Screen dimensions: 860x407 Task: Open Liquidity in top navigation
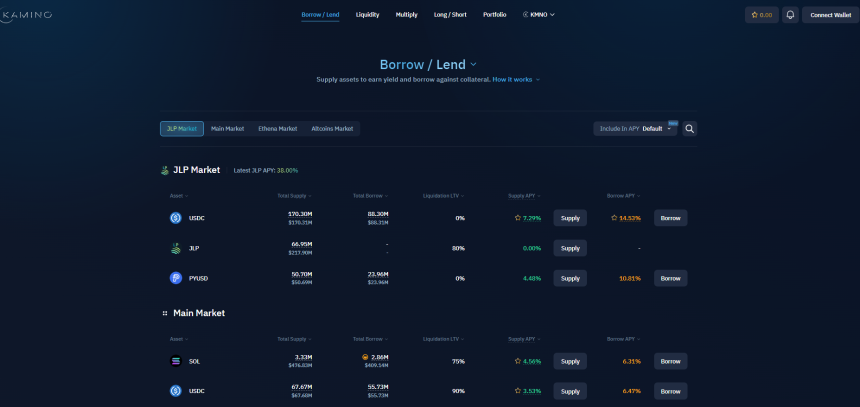click(x=367, y=15)
